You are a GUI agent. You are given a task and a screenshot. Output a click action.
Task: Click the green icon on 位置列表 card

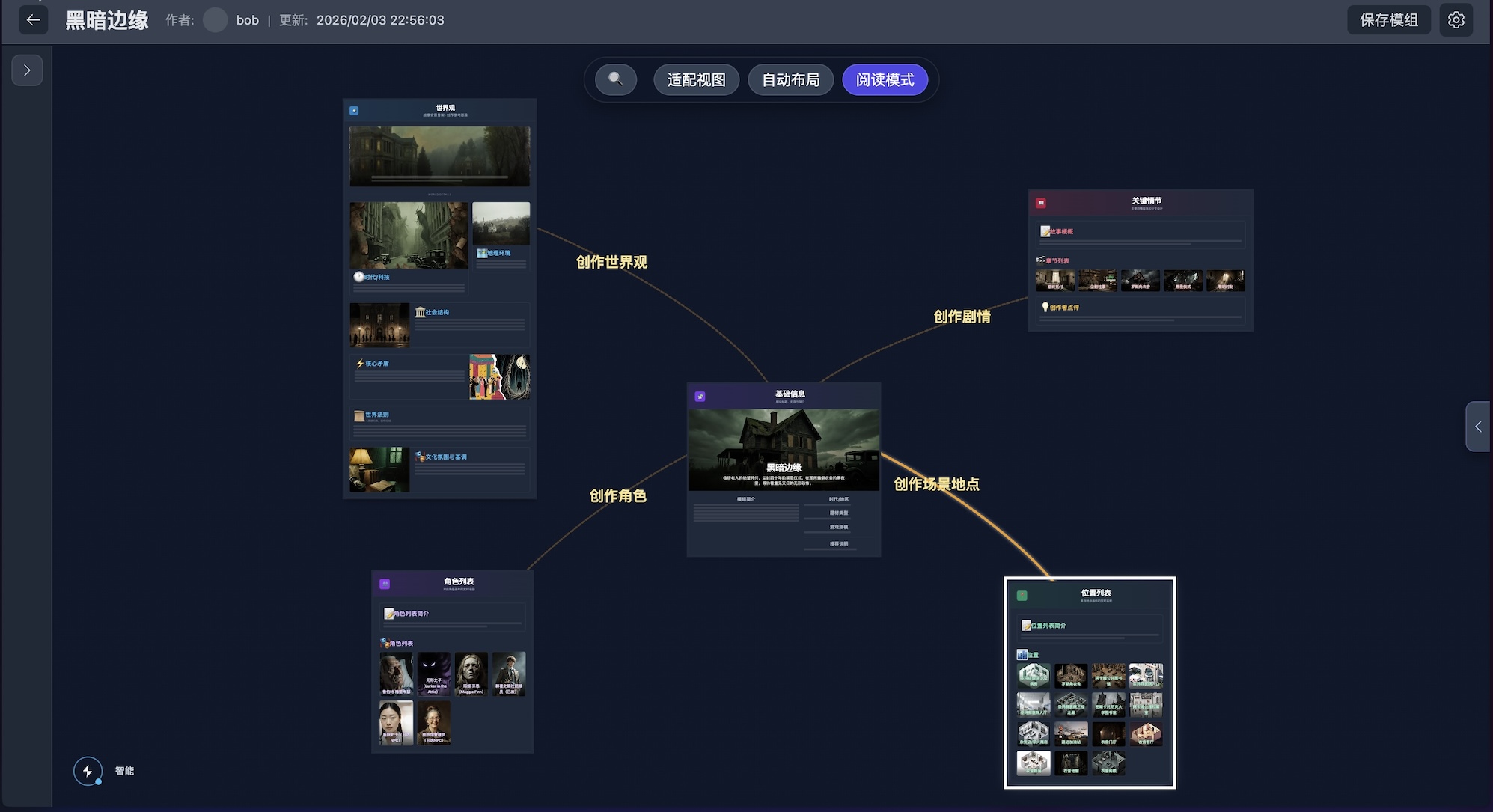(x=1022, y=596)
